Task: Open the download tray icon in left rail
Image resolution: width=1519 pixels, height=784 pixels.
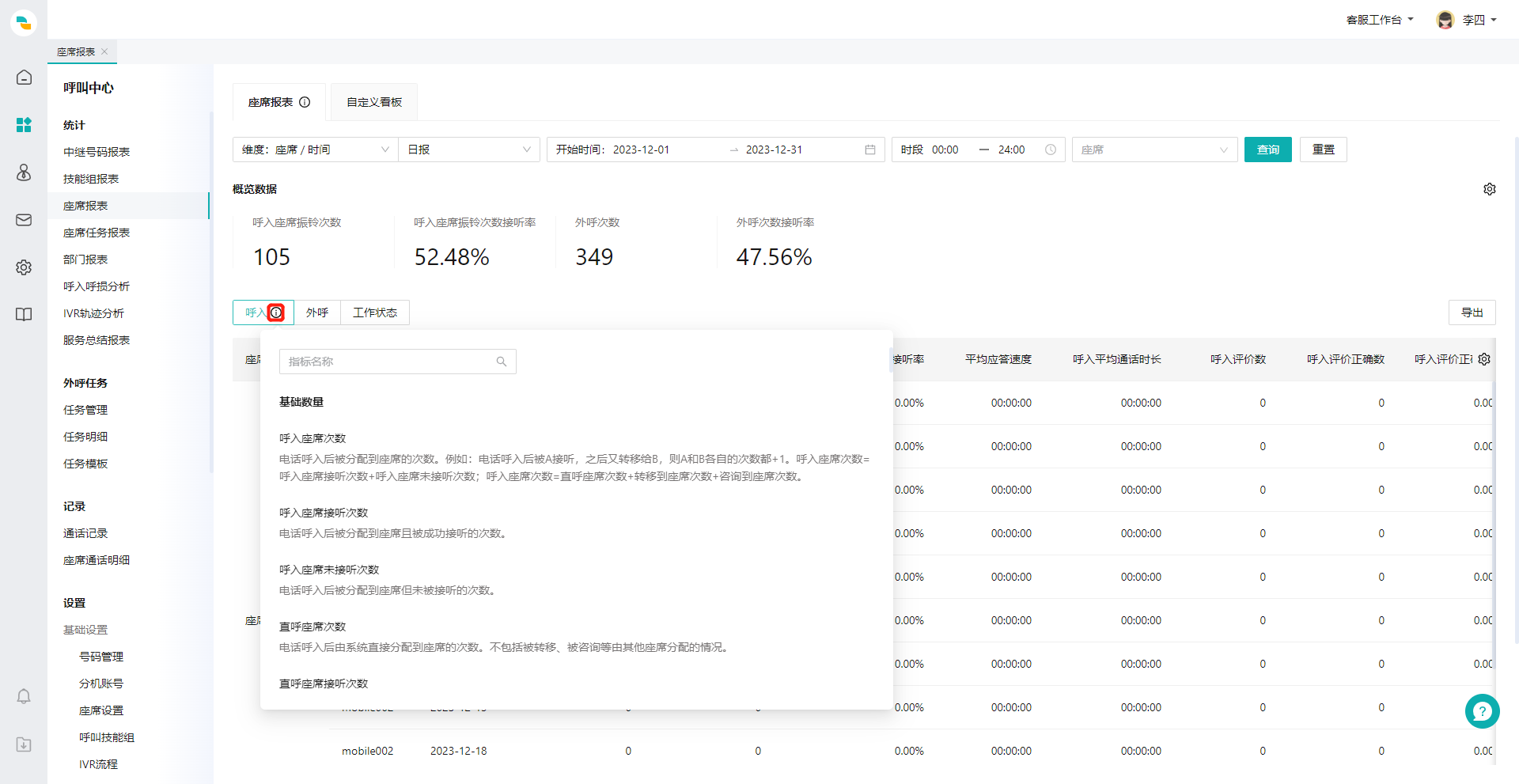Action: pos(24,744)
